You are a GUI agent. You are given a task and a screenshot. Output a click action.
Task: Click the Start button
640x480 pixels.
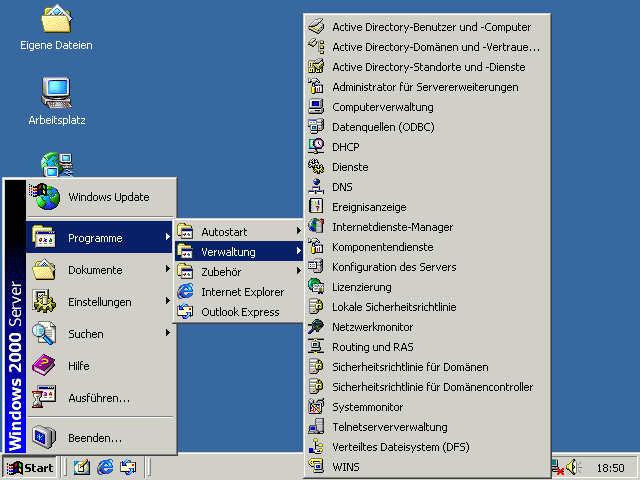[30, 467]
